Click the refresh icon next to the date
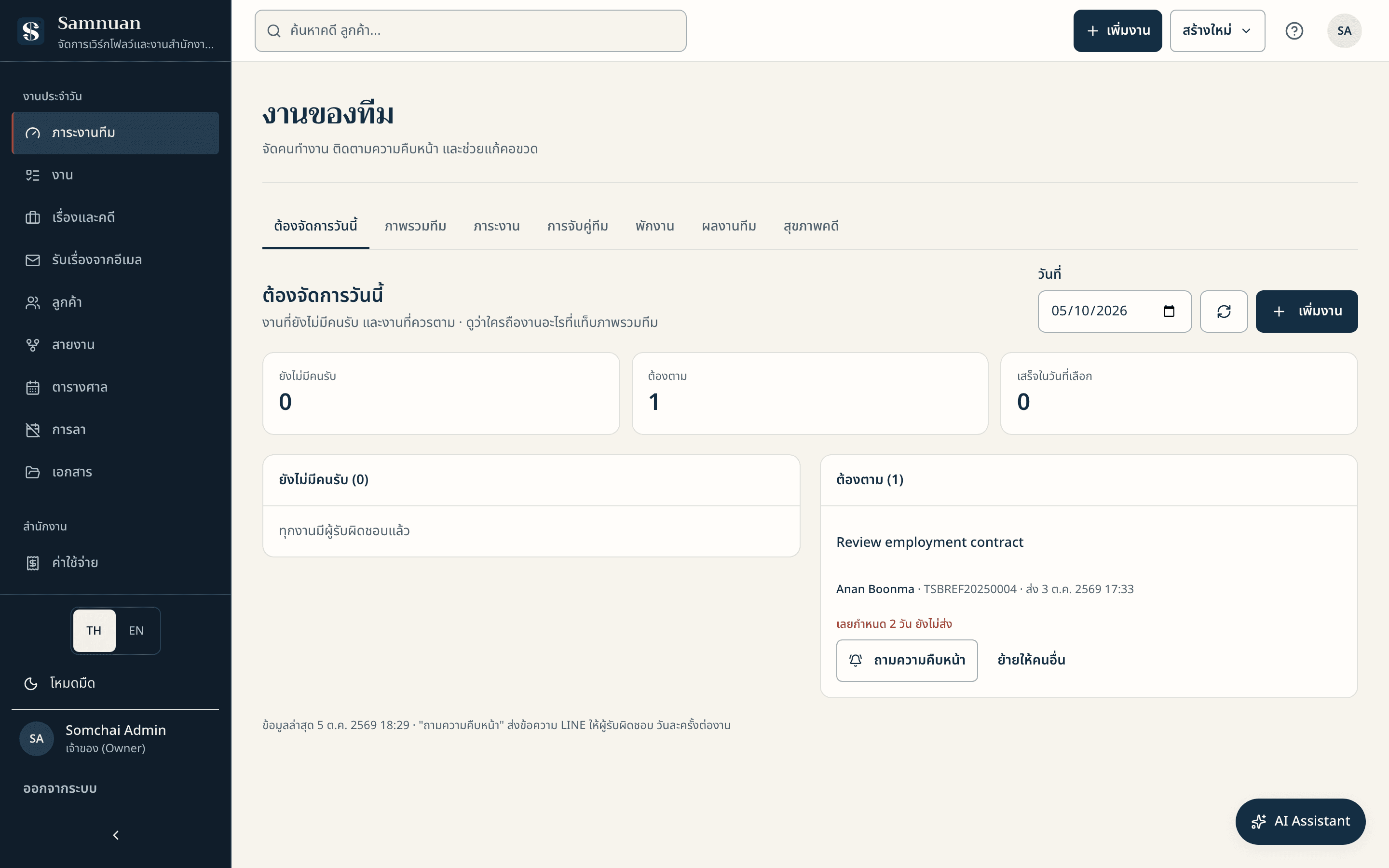Screen dimensions: 1389x868 (x=1224, y=311)
